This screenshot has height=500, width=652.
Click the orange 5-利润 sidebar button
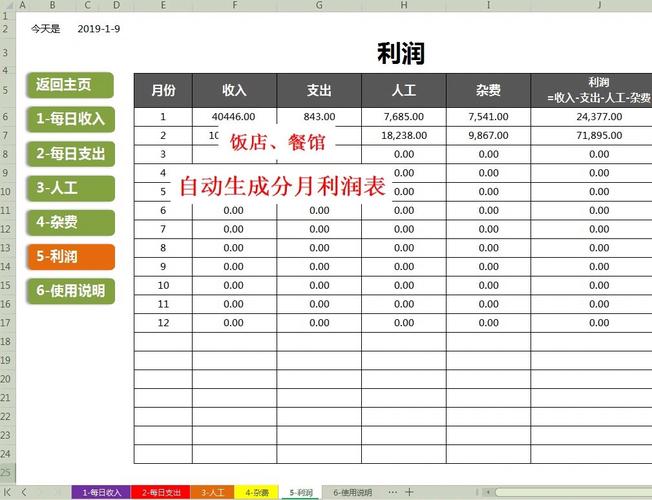(x=70, y=256)
